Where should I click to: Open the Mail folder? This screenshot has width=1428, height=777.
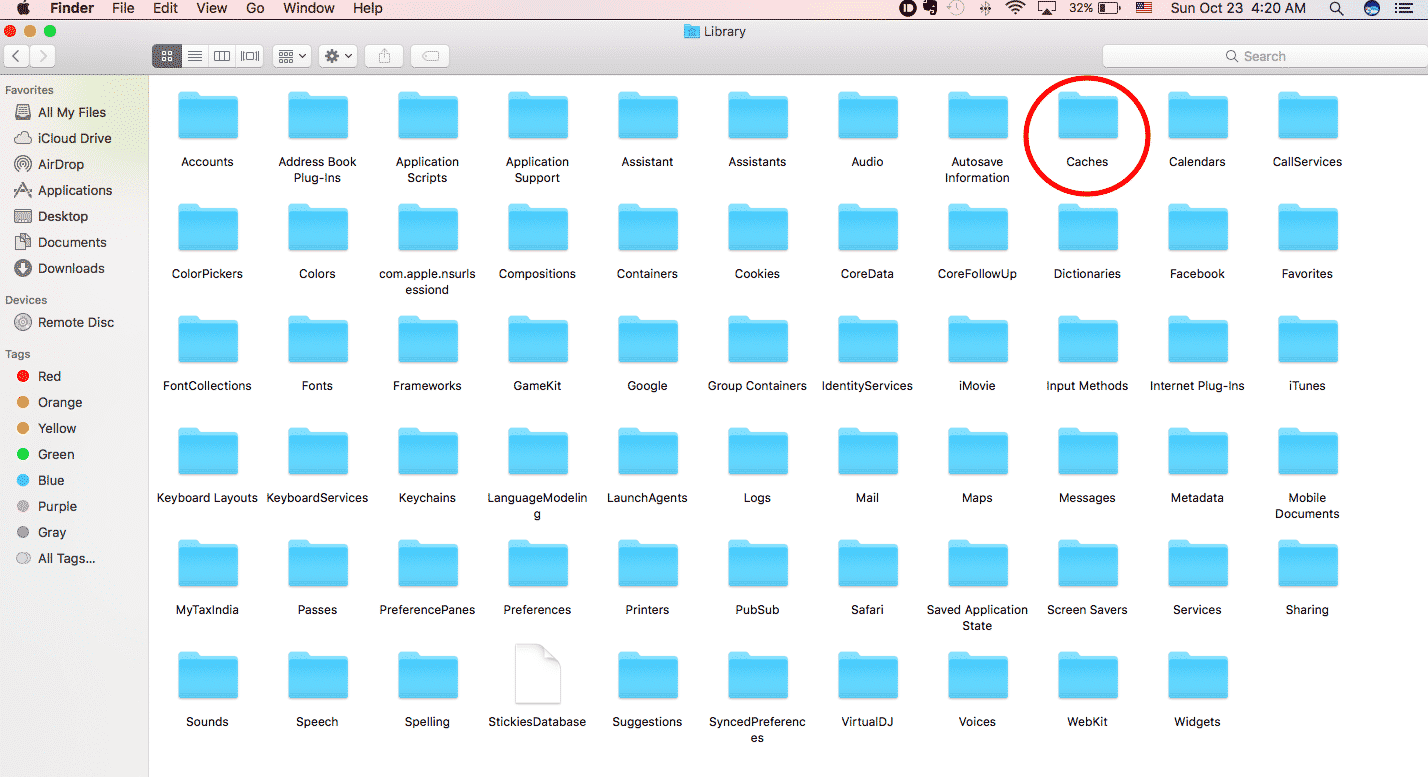tap(867, 452)
